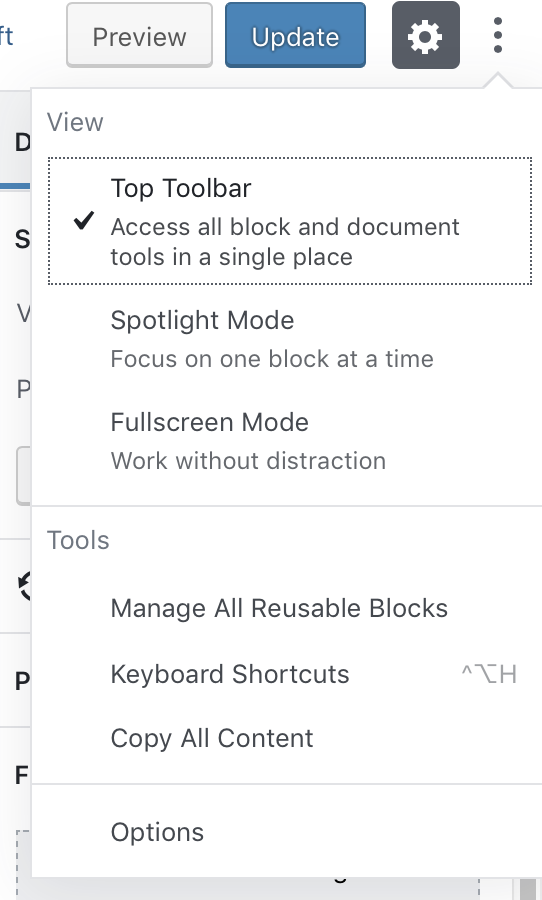Viewport: 542px width, 900px height.
Task: Select Copy All Content
Action: [290, 738]
